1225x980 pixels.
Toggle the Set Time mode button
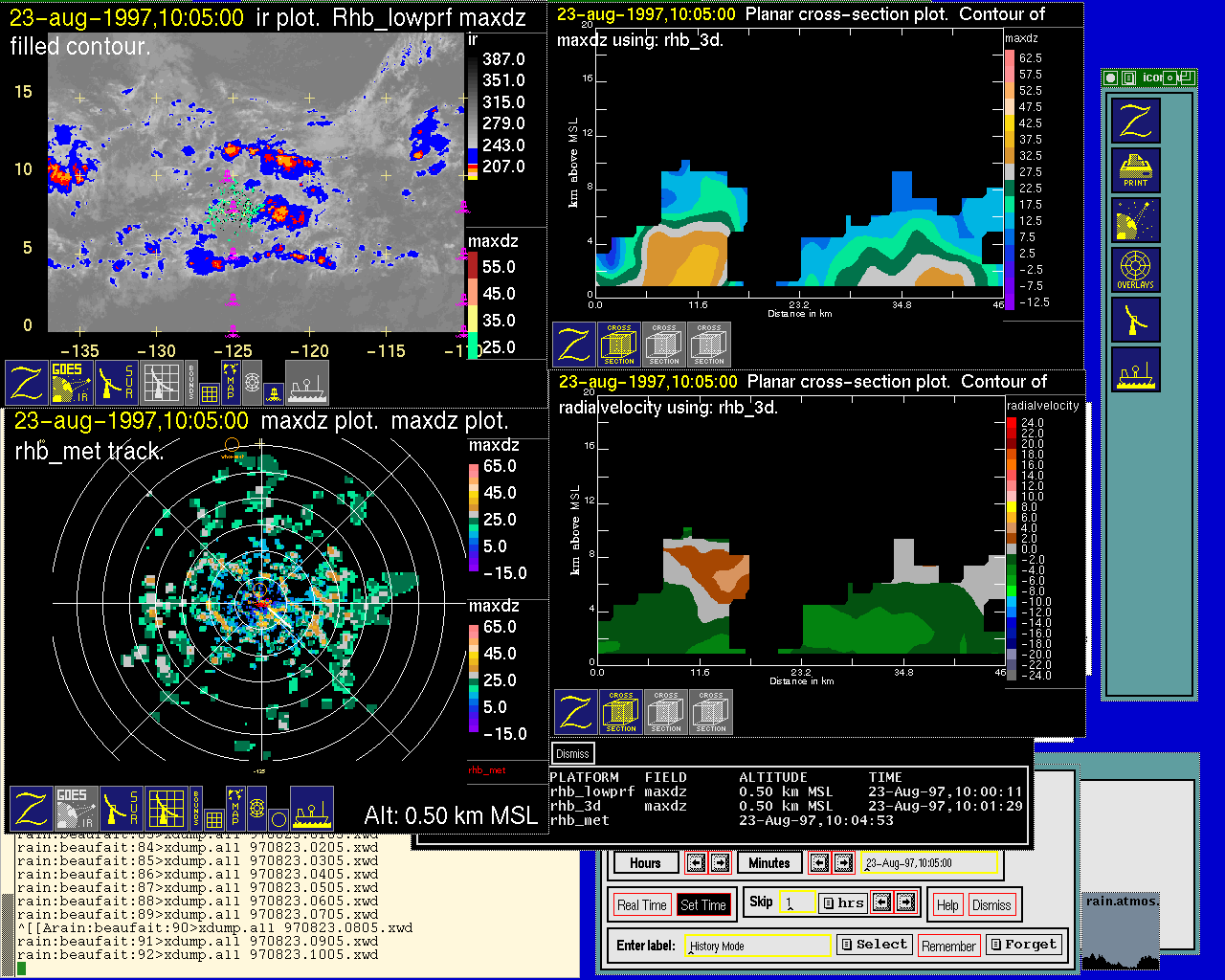(703, 905)
